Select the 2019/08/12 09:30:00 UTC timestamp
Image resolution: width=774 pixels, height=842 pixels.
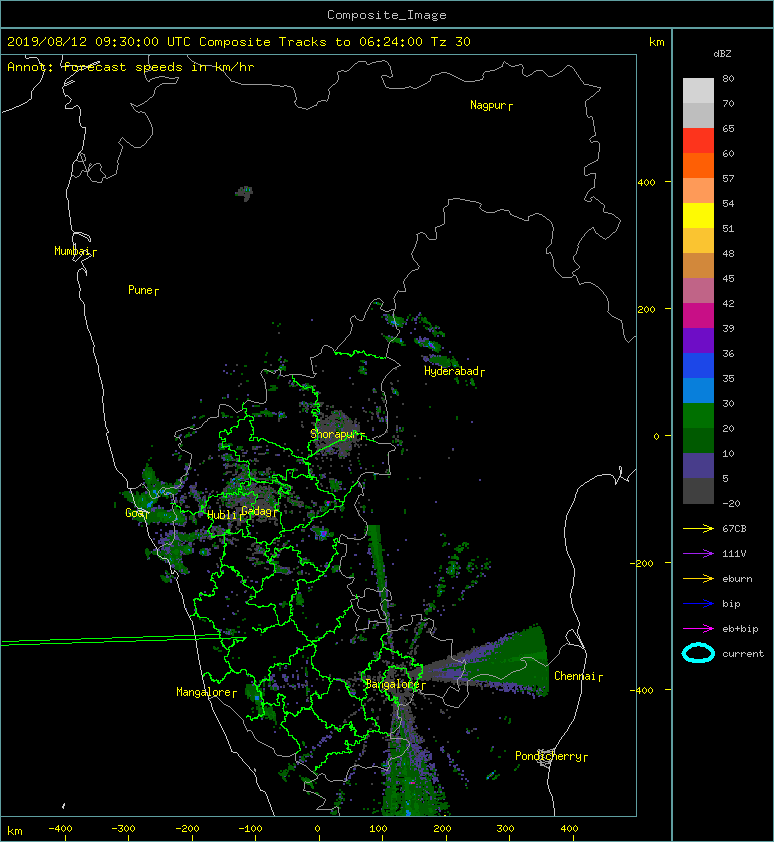98,42
